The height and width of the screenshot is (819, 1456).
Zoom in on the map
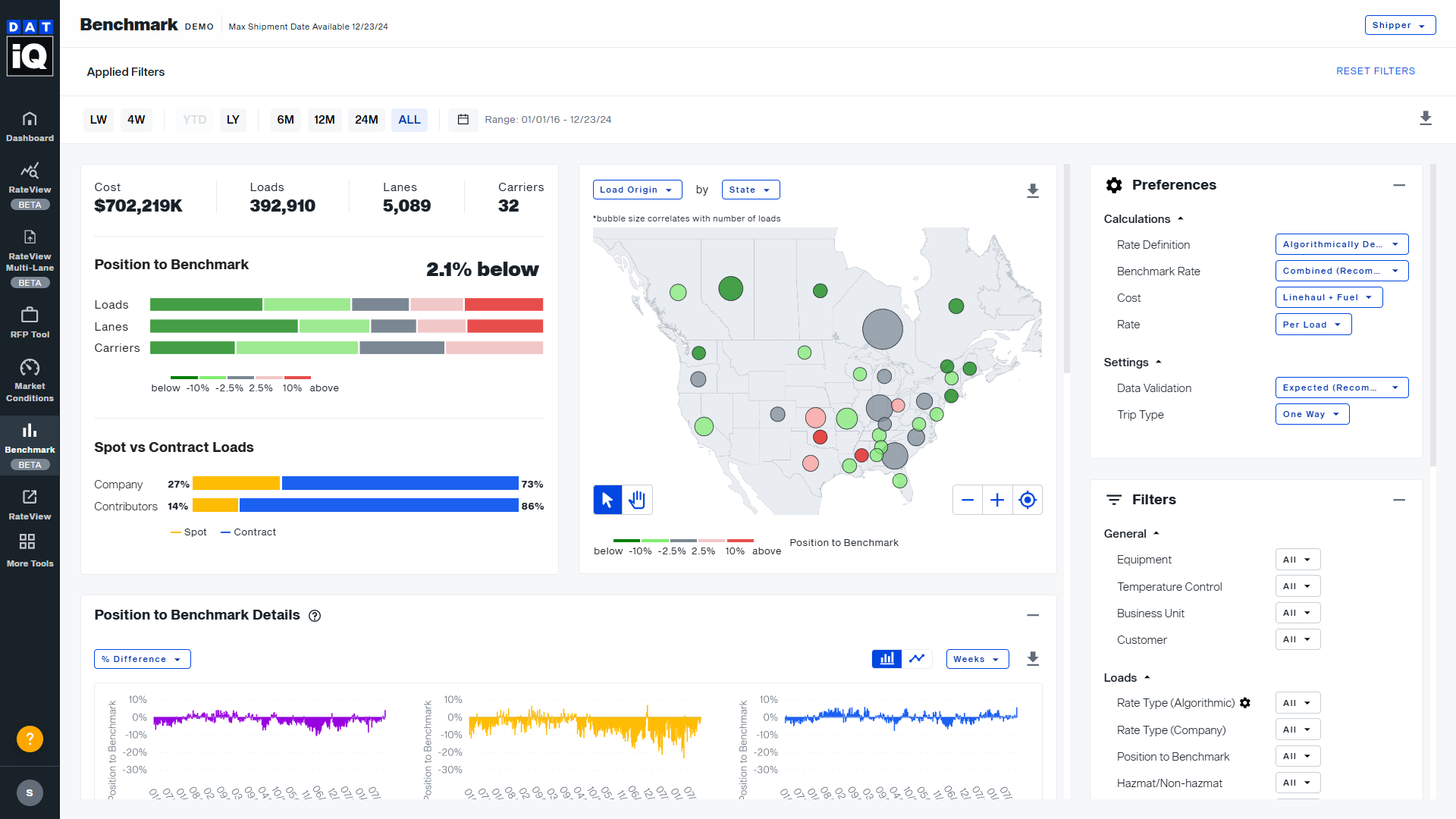[x=997, y=500]
